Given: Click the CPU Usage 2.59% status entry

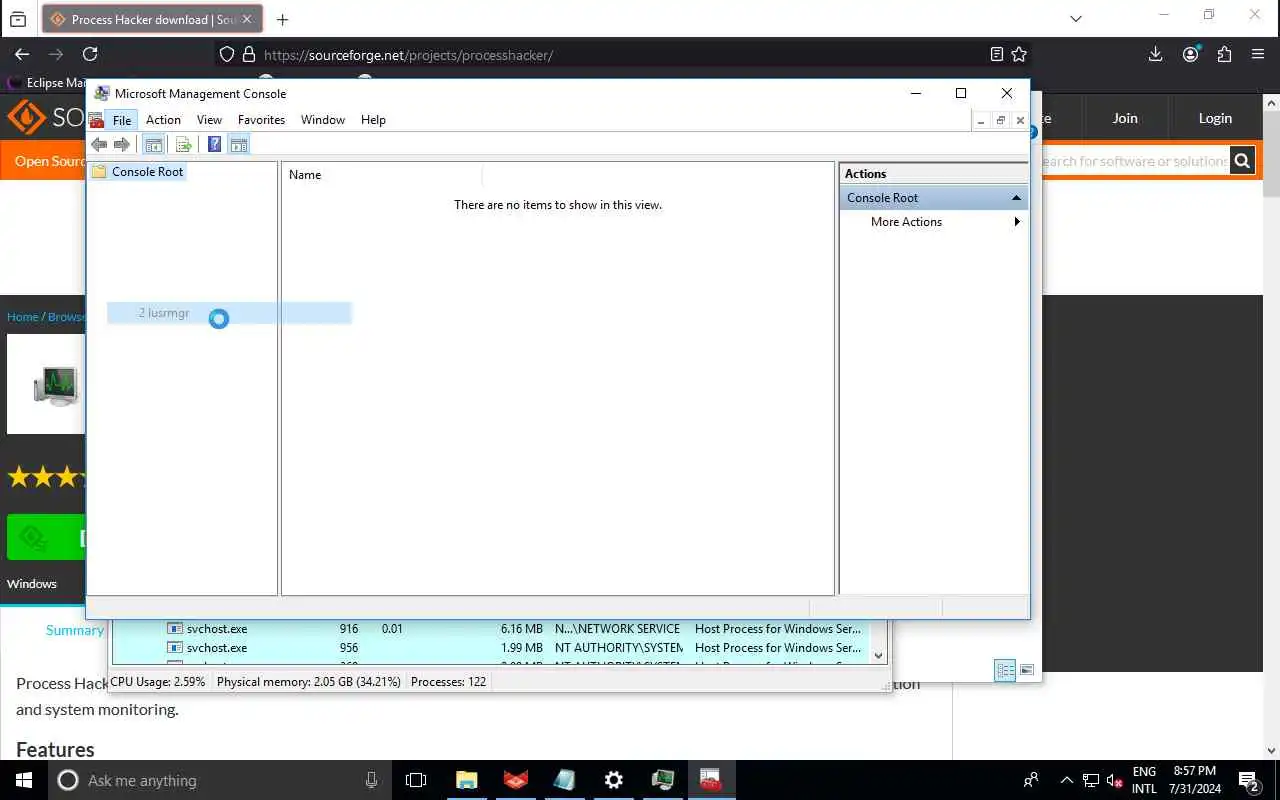Looking at the screenshot, I should [158, 682].
